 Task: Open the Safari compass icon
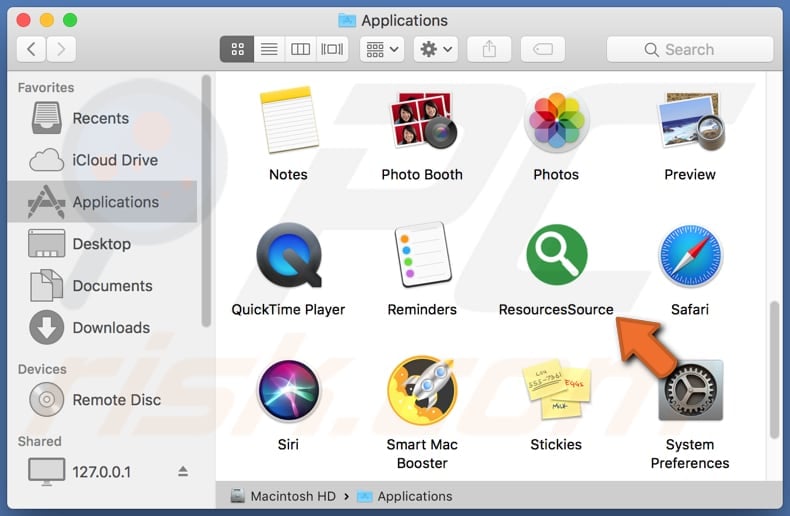(x=690, y=255)
